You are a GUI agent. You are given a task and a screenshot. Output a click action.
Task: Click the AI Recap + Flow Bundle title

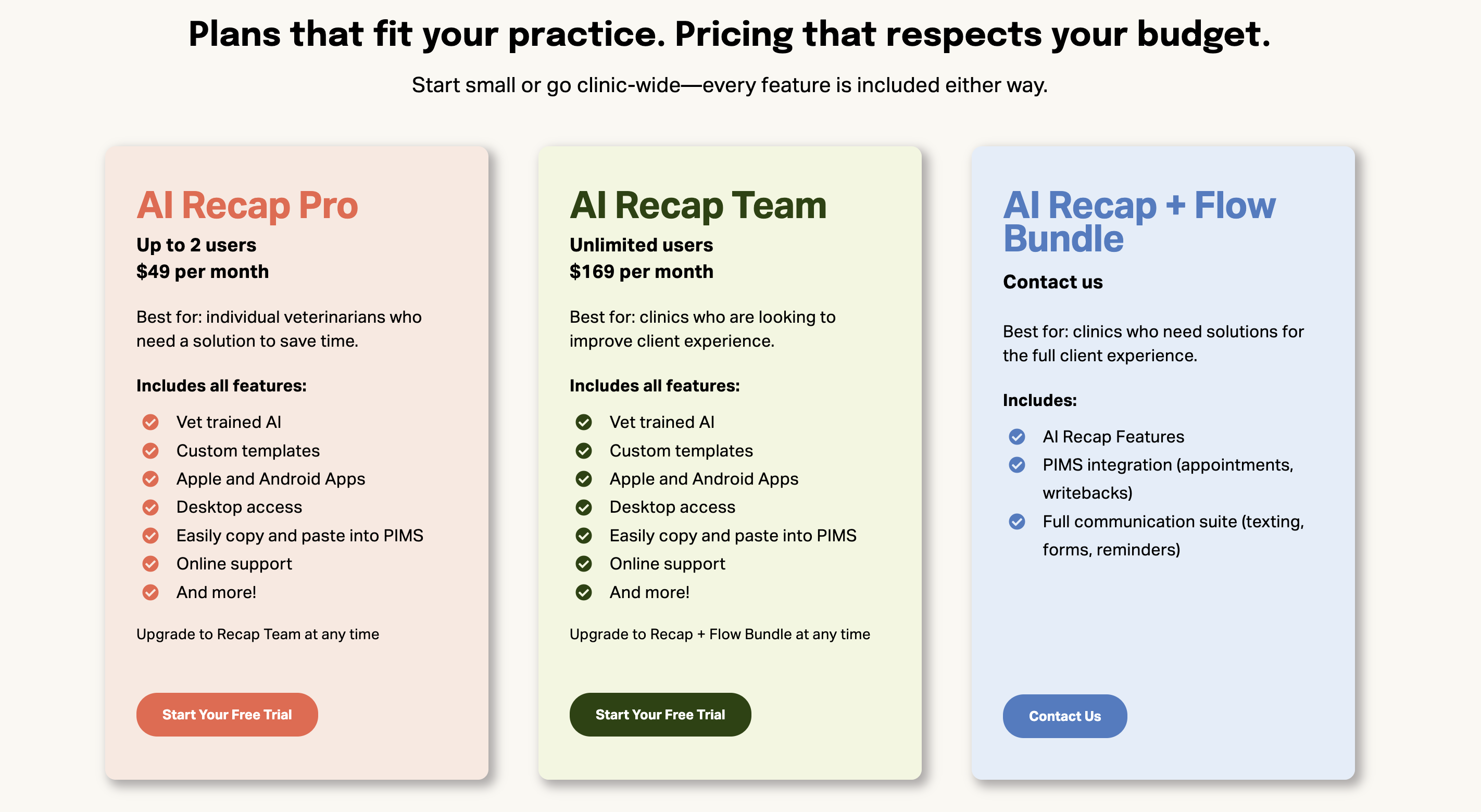1138,221
